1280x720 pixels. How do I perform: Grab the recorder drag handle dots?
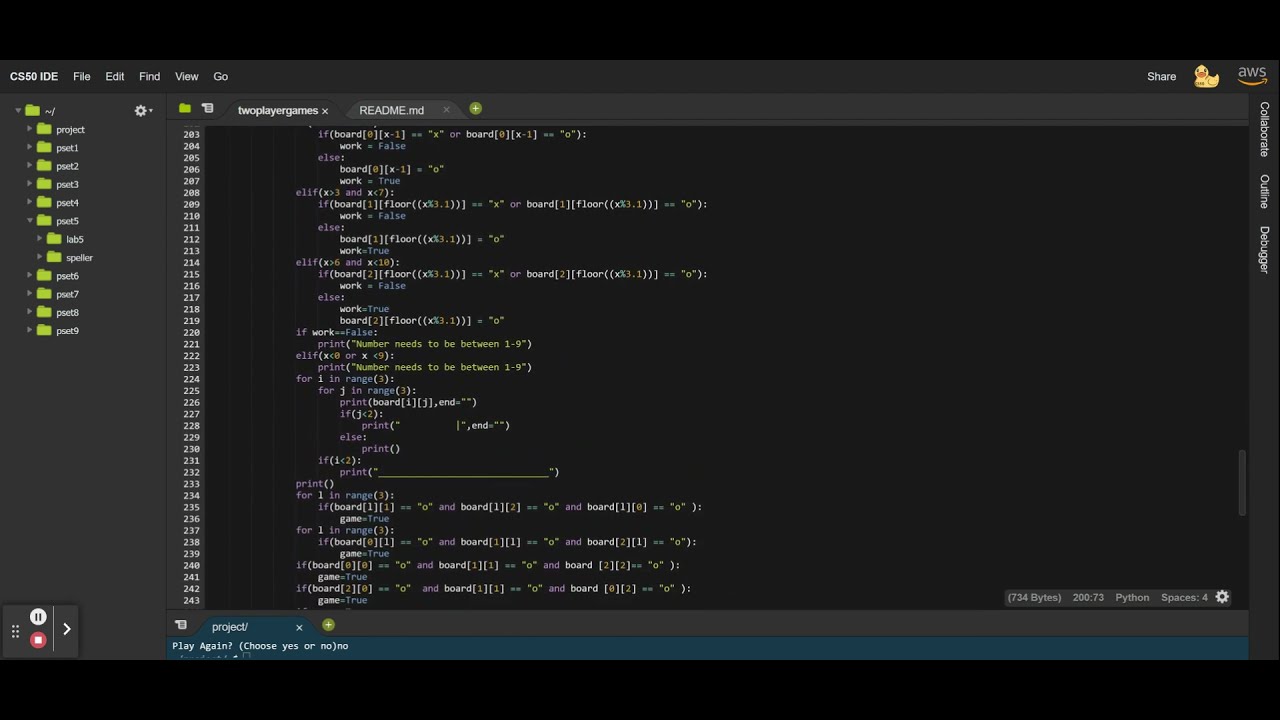click(x=15, y=630)
